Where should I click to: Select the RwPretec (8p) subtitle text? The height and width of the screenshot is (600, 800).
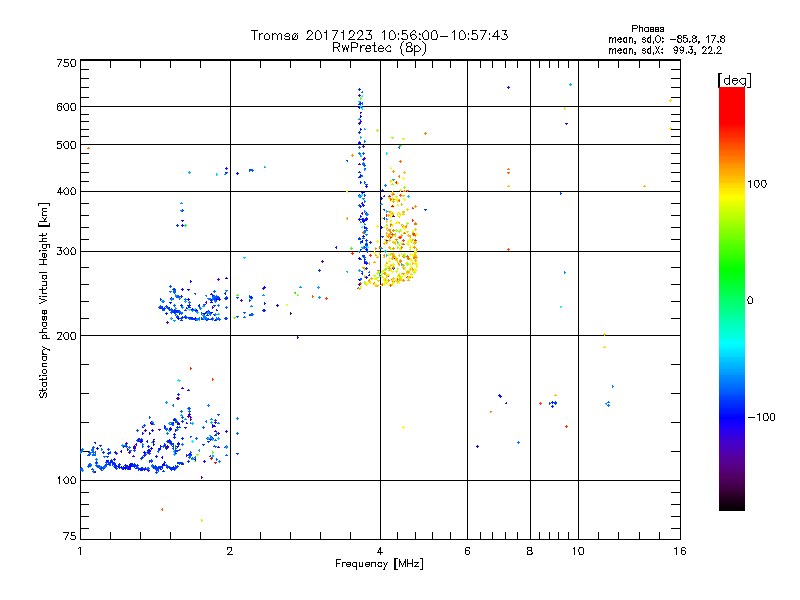(x=379, y=48)
